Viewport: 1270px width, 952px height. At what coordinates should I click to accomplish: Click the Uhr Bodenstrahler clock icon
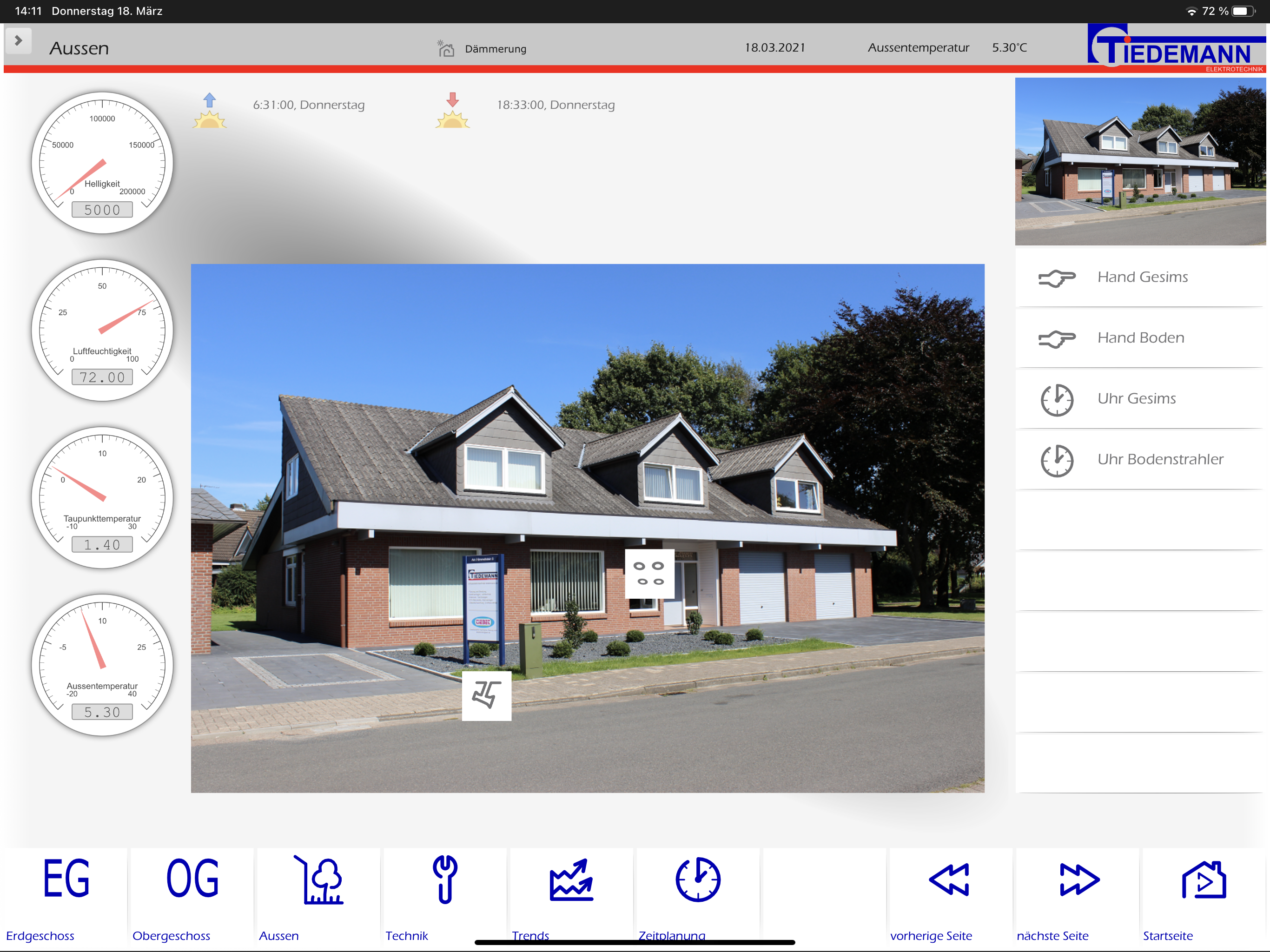point(1057,461)
